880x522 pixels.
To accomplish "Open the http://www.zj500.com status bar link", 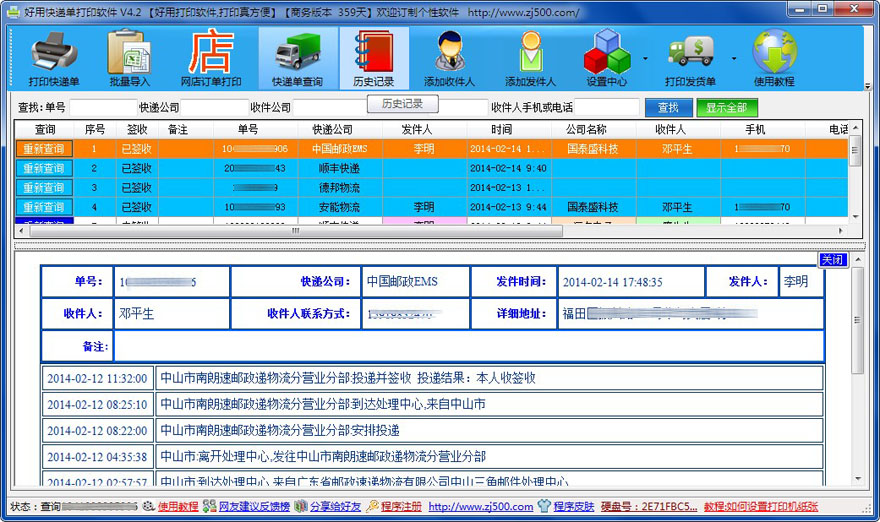I will tap(481, 506).
